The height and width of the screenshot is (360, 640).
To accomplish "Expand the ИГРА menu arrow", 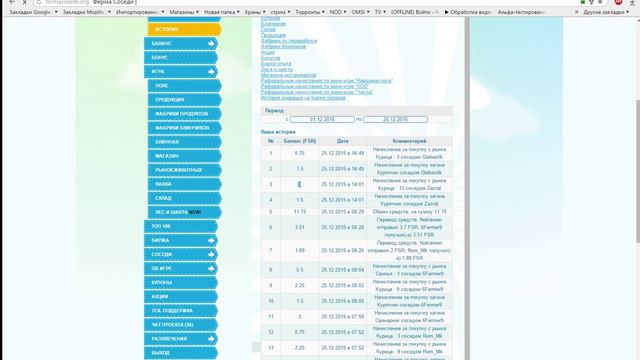I will (x=211, y=71).
